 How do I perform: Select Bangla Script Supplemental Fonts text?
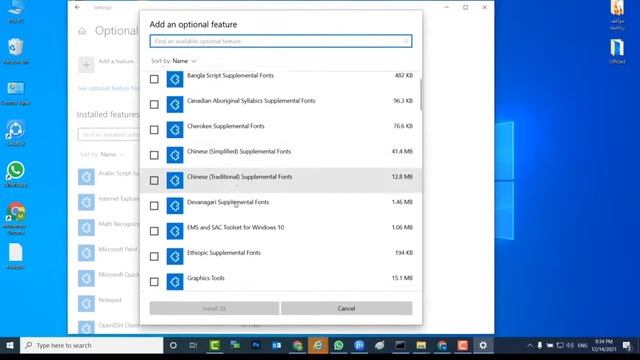click(230, 76)
